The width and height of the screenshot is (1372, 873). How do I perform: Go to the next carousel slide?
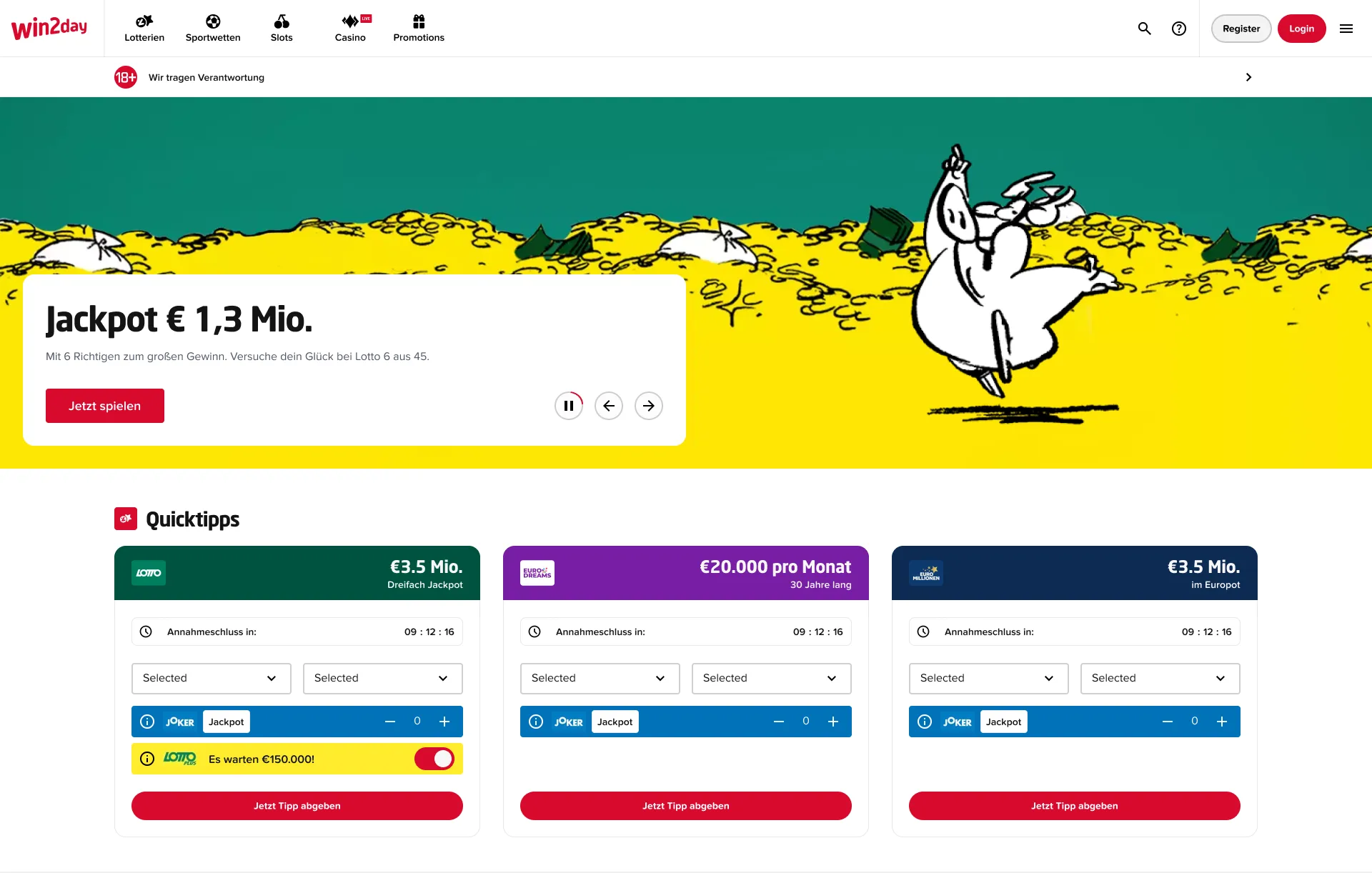pos(648,406)
